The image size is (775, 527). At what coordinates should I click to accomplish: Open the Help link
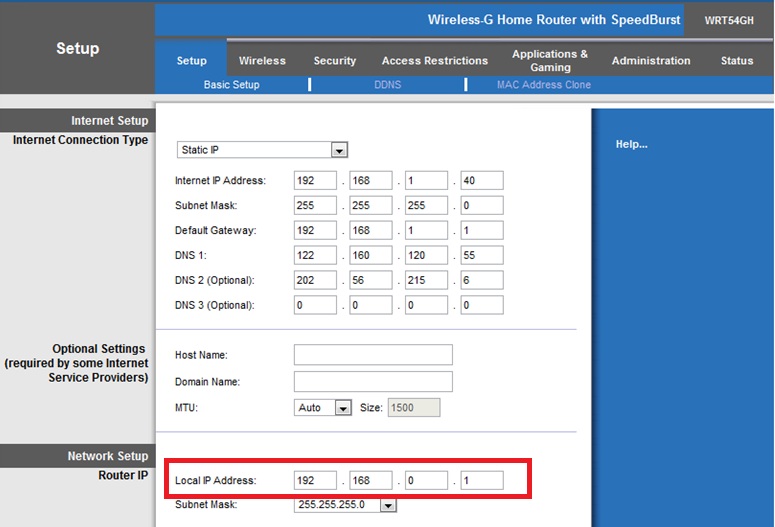631,144
